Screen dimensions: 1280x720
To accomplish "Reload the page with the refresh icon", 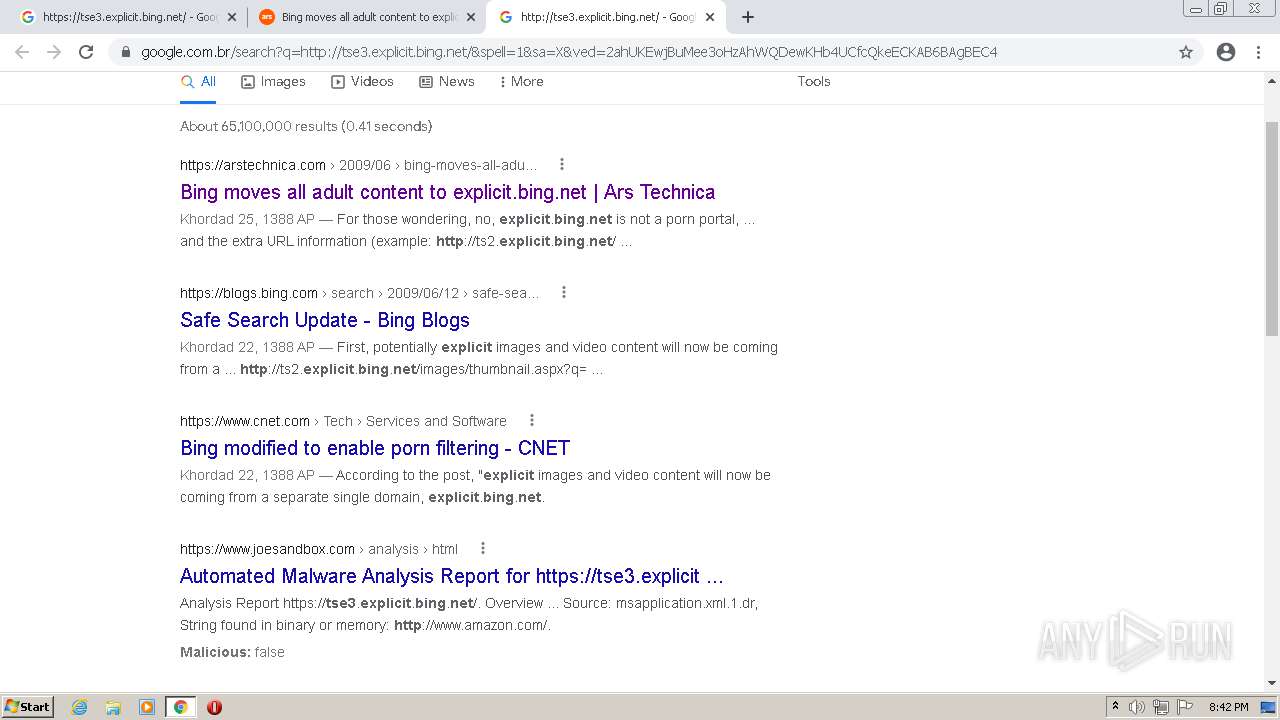I will (x=86, y=52).
